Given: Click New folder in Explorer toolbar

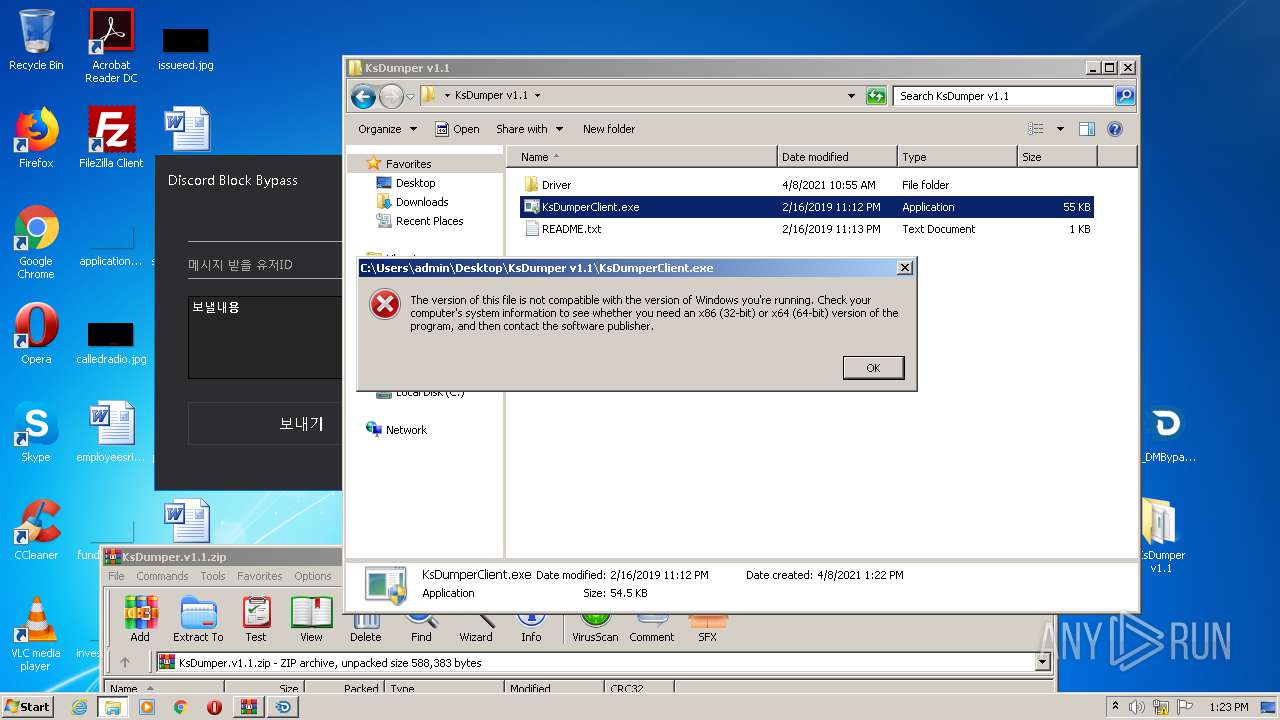Looking at the screenshot, I should pyautogui.click(x=609, y=129).
